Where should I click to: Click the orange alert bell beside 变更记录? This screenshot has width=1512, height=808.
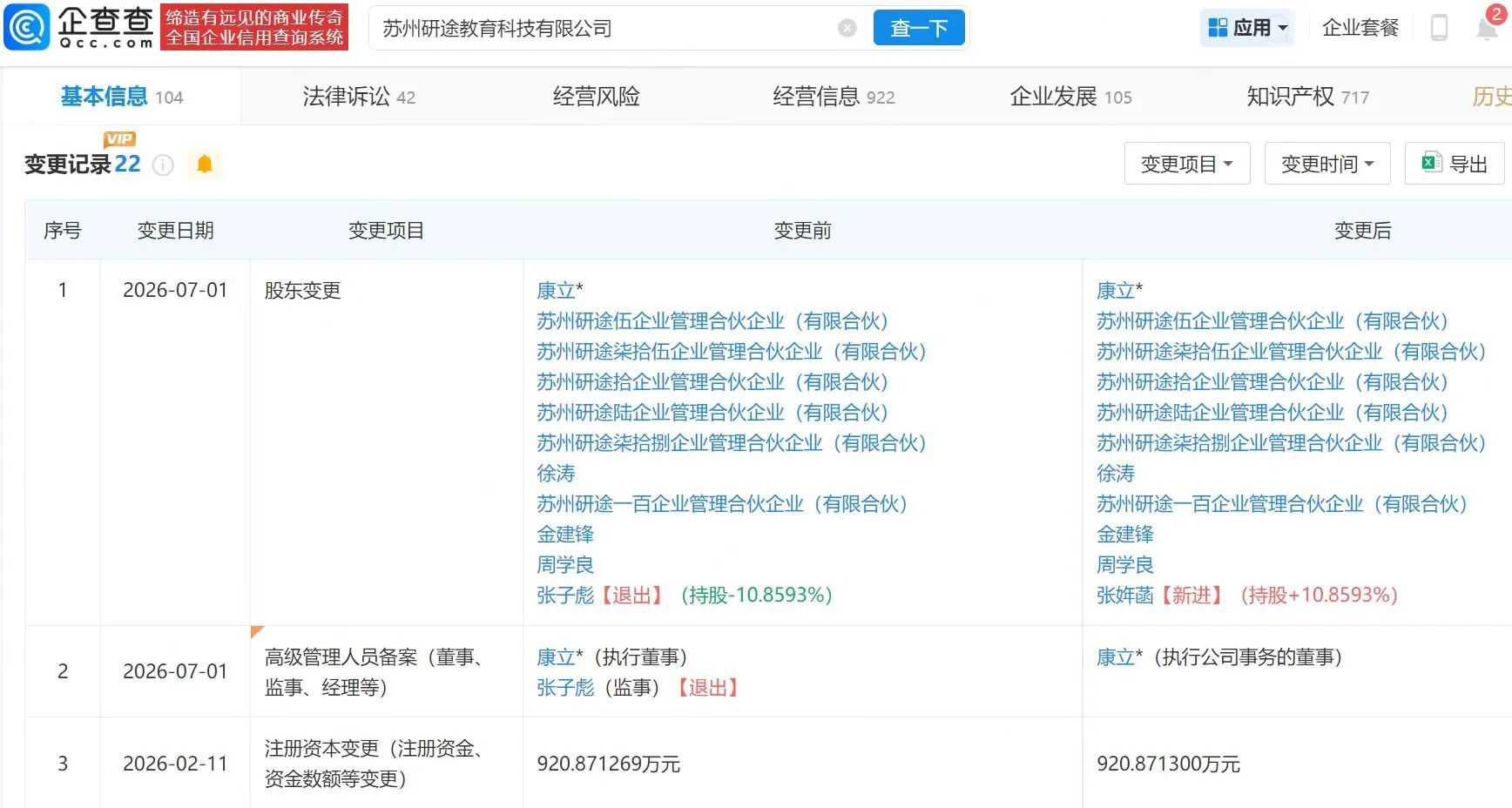[x=205, y=164]
